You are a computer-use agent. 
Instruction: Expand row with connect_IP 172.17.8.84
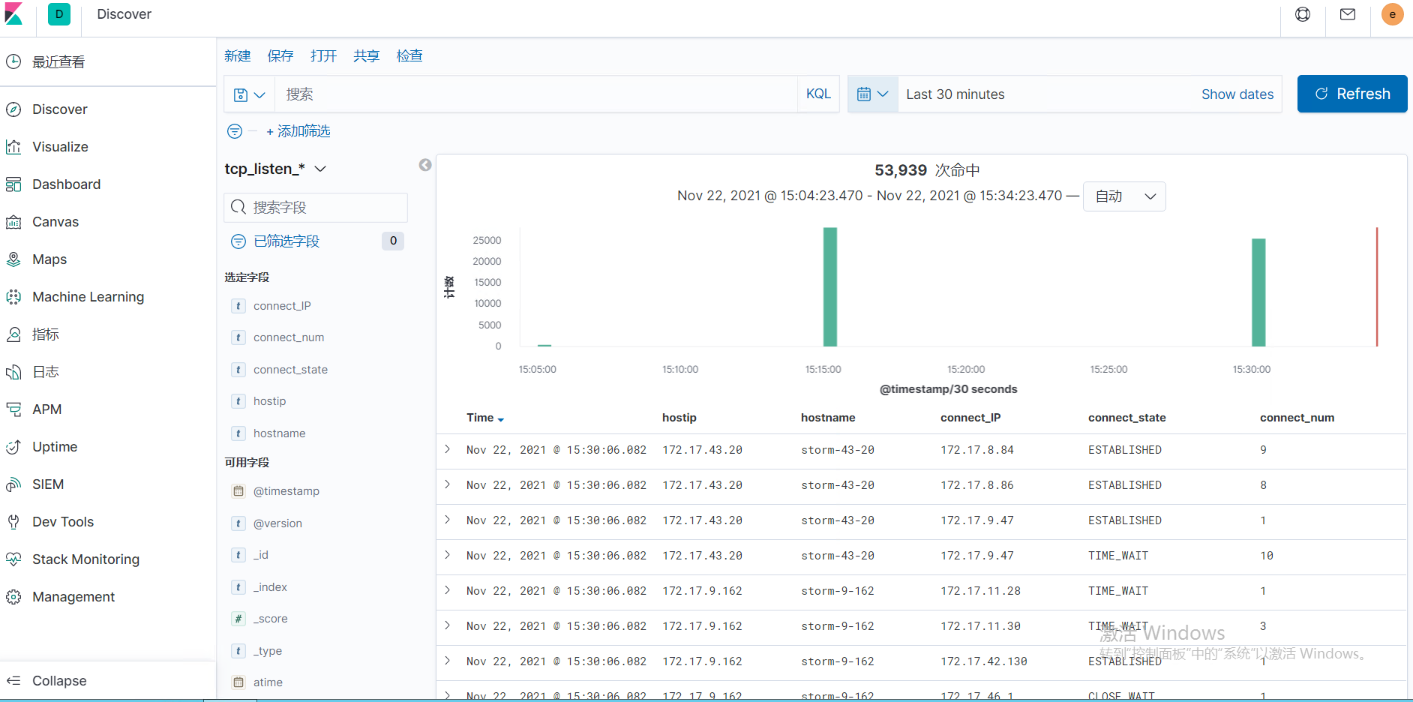[x=448, y=449]
